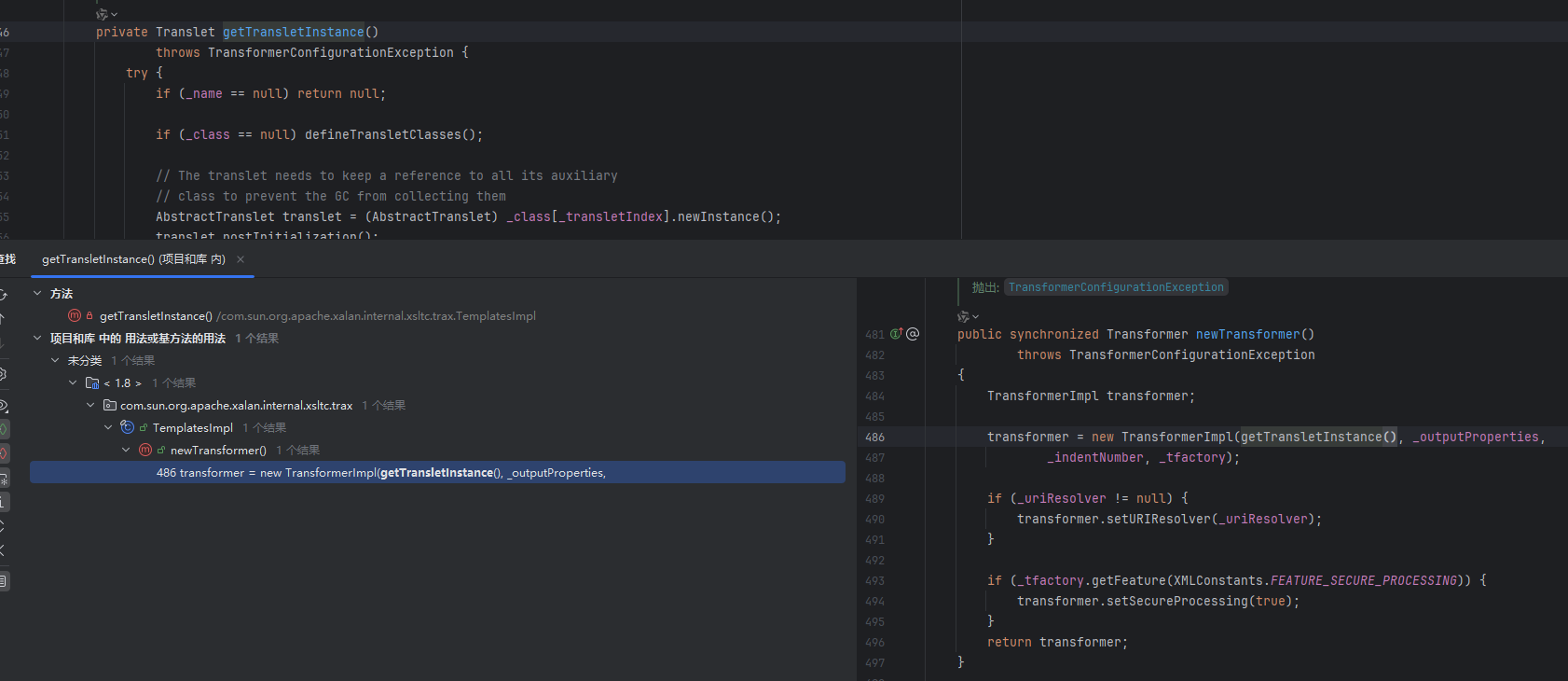Select getTransletInstance() method entry in tree

pos(156,316)
